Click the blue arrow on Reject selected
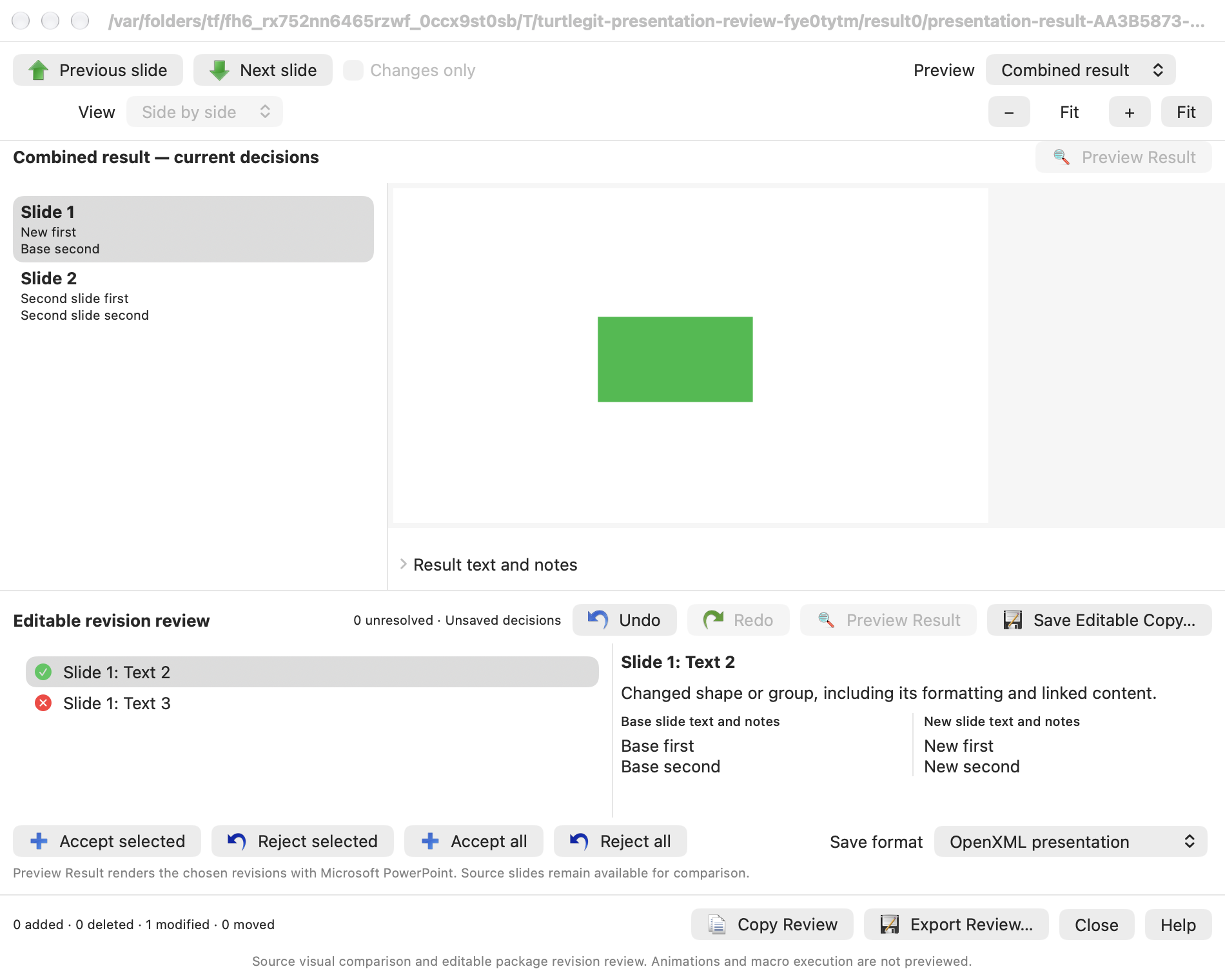 (x=237, y=841)
